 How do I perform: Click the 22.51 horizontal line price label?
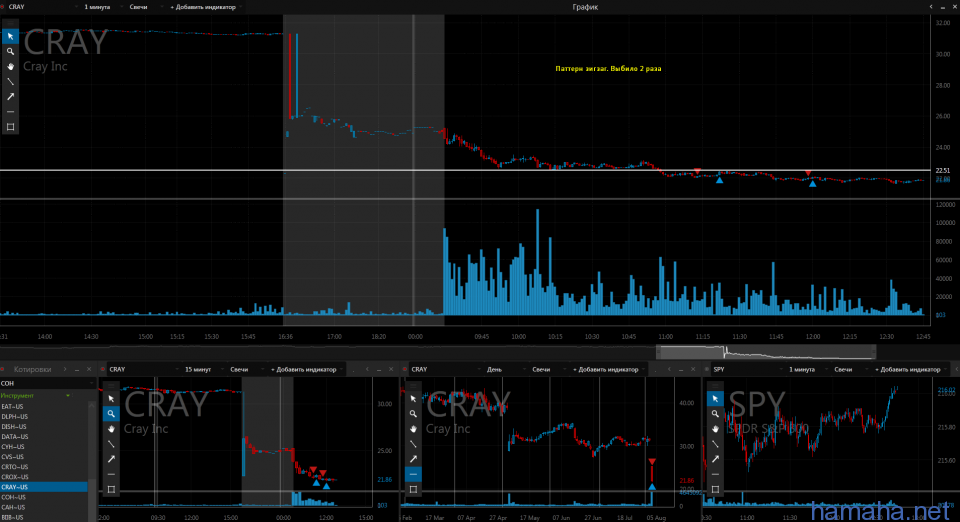(x=943, y=170)
